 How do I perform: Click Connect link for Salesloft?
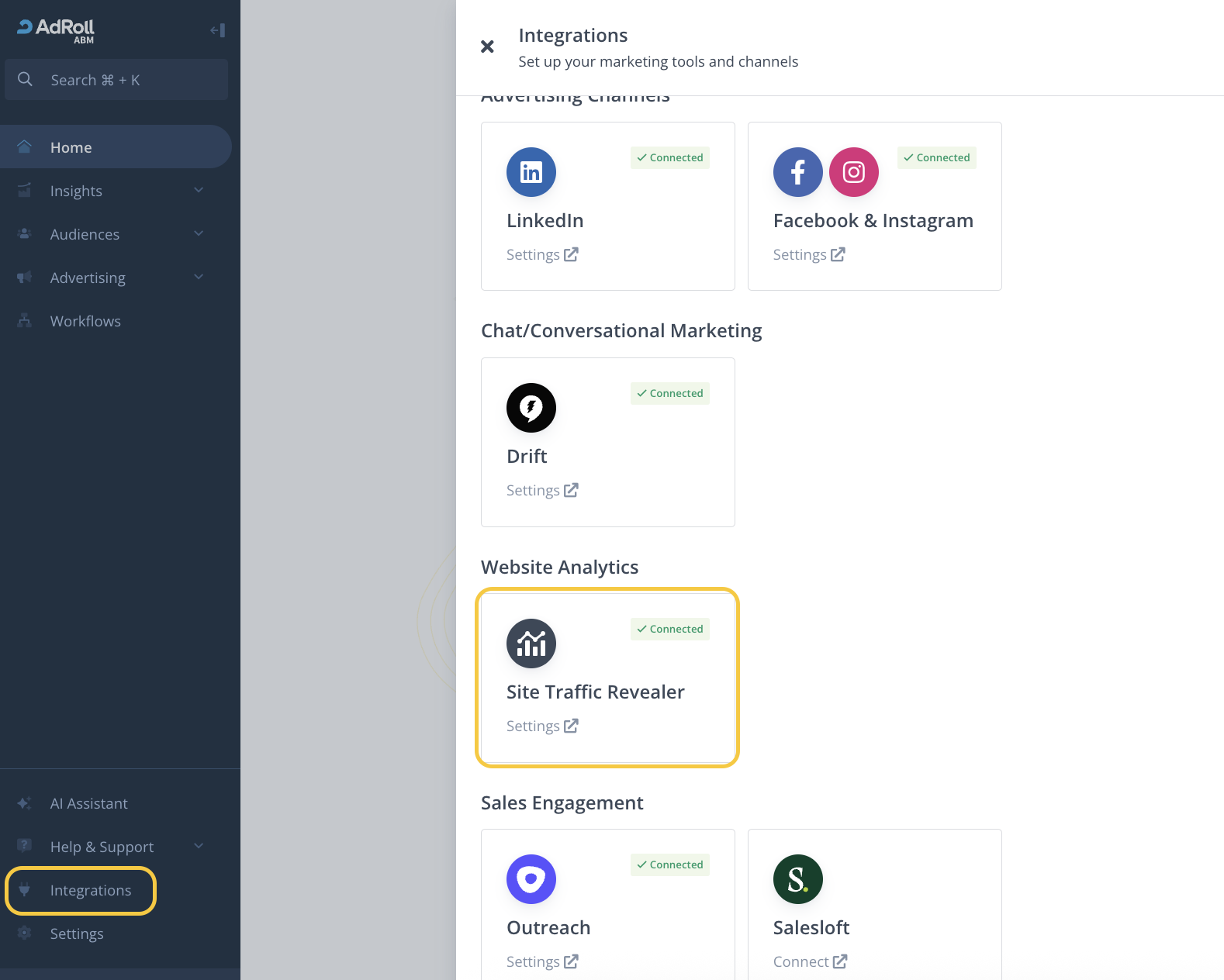(x=809, y=961)
